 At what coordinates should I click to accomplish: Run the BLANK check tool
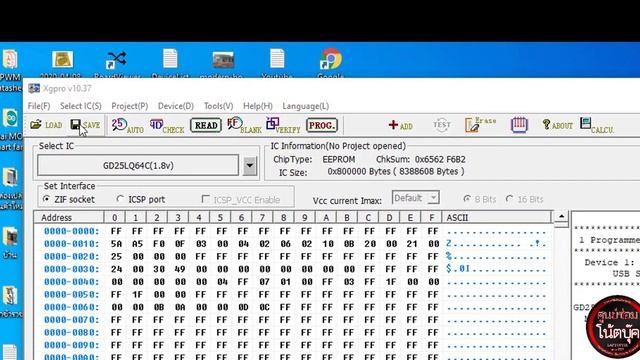(x=244, y=125)
